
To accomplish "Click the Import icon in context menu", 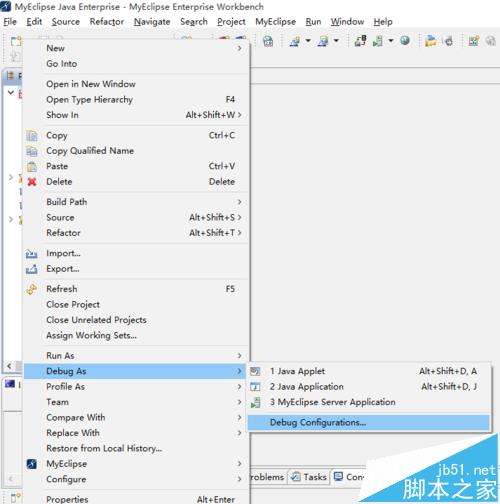I will tap(32, 254).
